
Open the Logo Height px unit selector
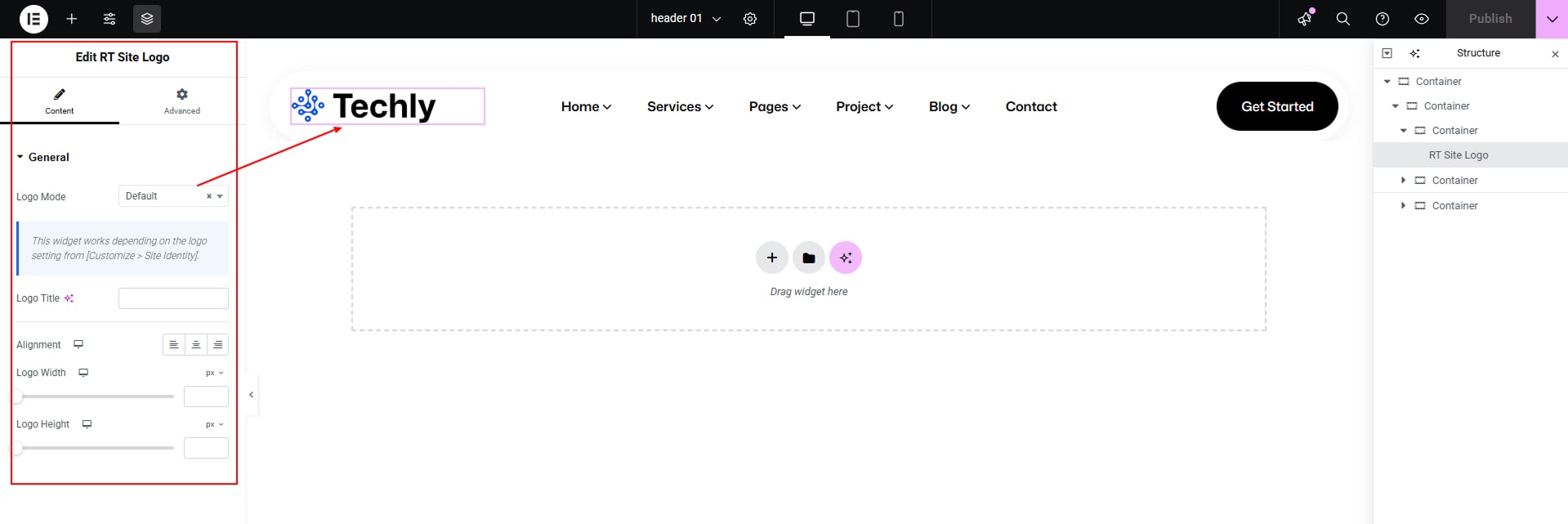215,424
